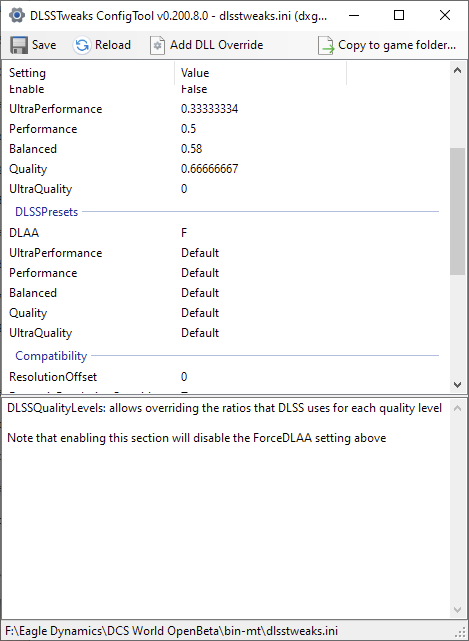Open Performance preset Default value
The height and width of the screenshot is (641, 469).
click(x=200, y=273)
